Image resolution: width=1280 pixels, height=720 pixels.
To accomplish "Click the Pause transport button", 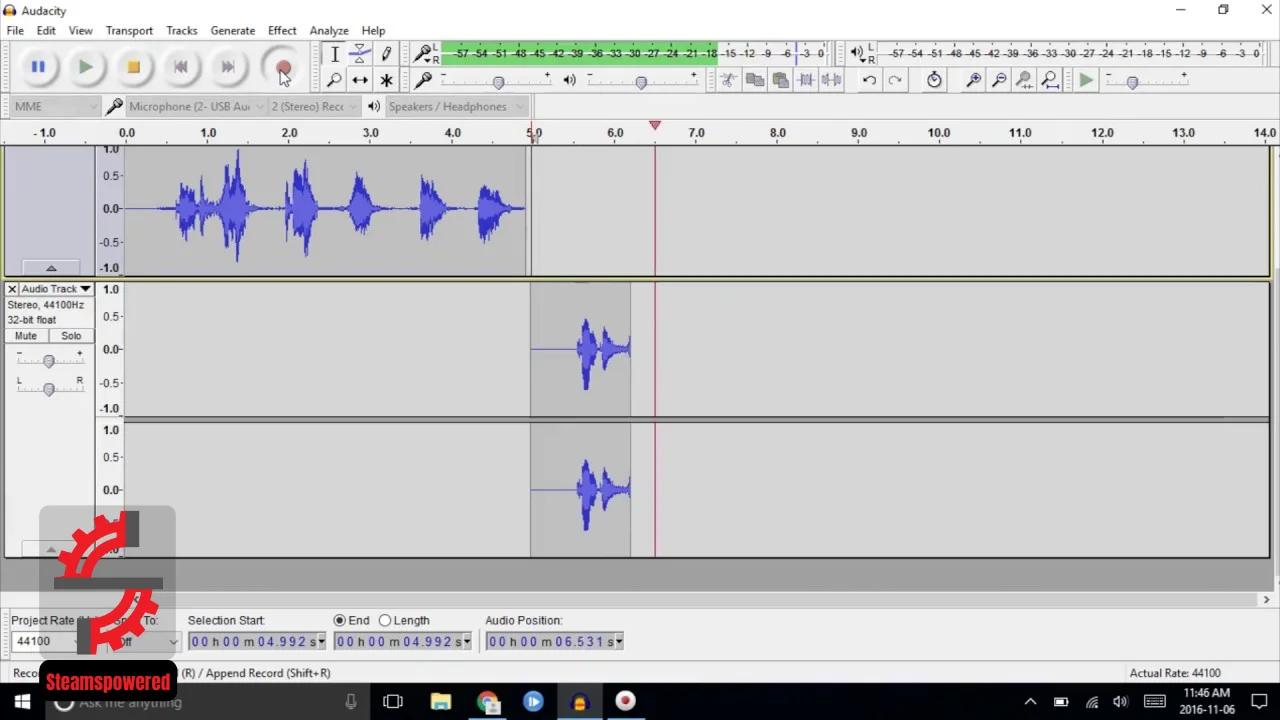I will pyautogui.click(x=38, y=67).
